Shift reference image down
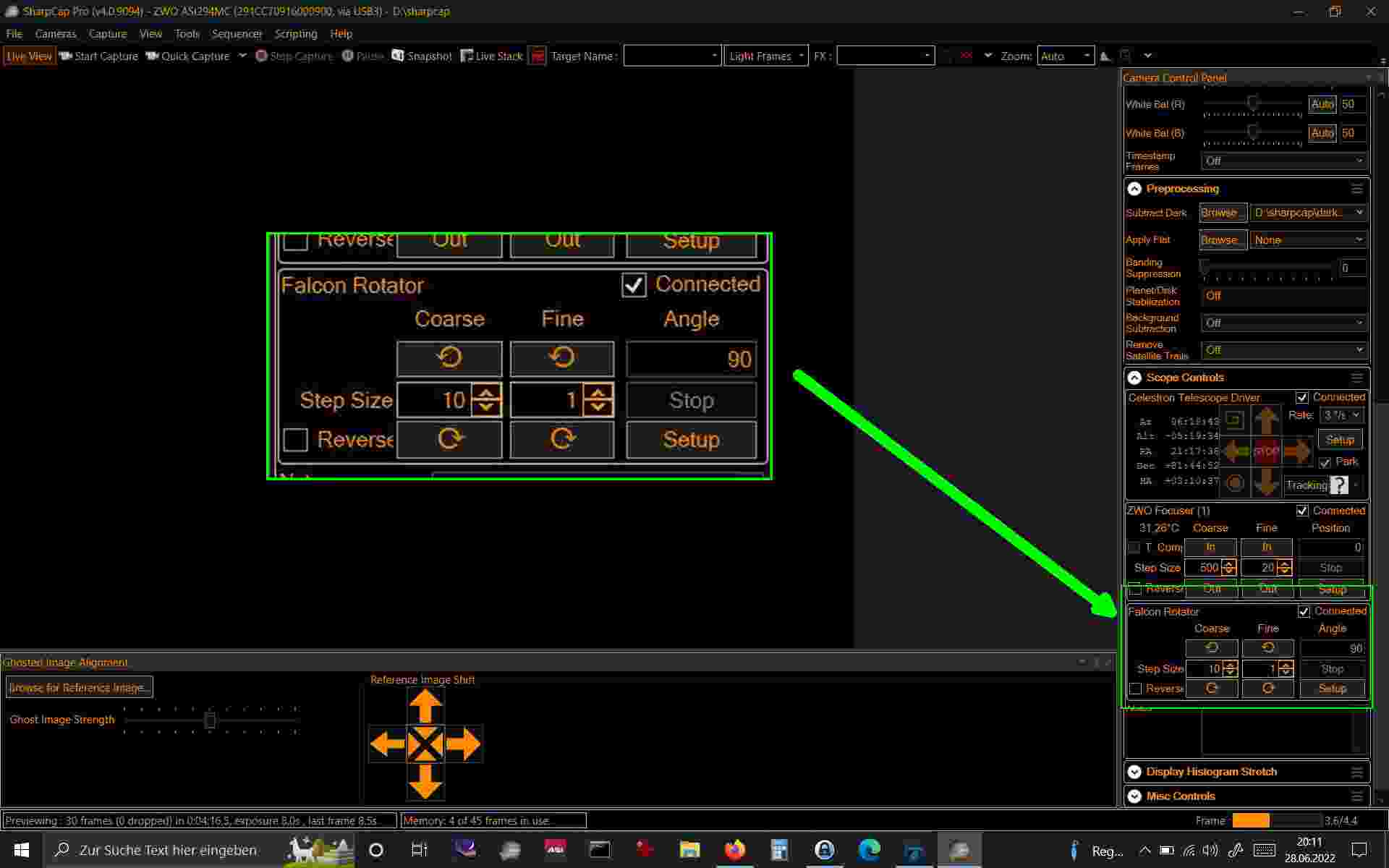 425,781
